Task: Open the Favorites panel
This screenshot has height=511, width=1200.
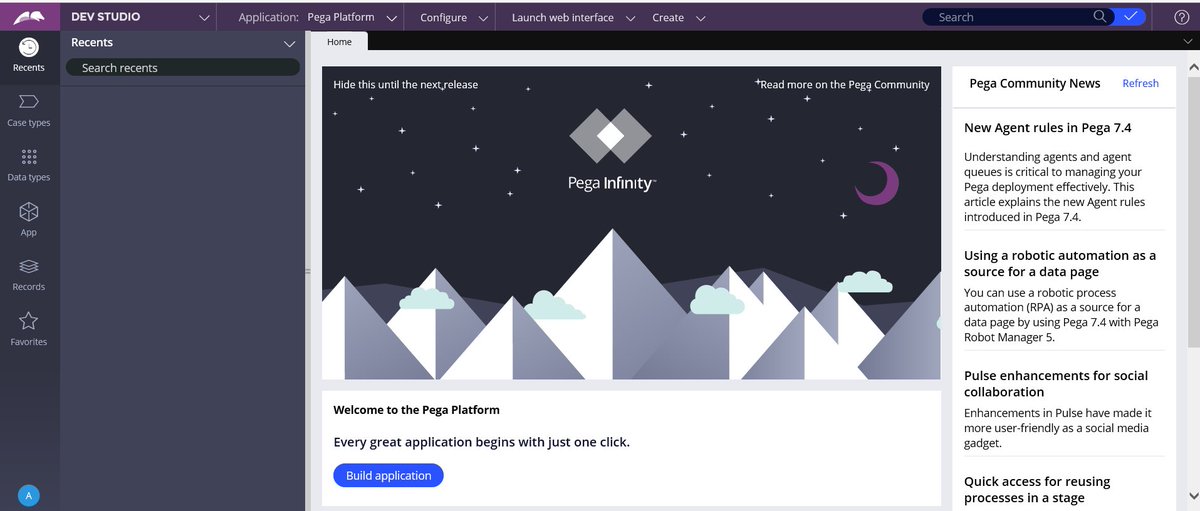Action: click(x=29, y=329)
